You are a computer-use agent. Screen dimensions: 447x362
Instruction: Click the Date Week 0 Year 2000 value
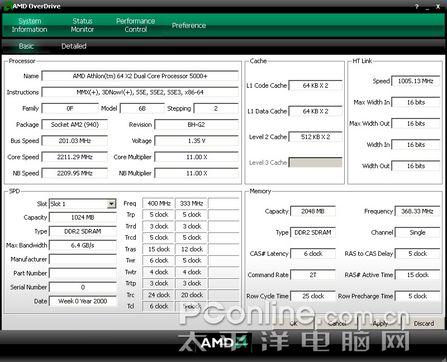(83, 301)
